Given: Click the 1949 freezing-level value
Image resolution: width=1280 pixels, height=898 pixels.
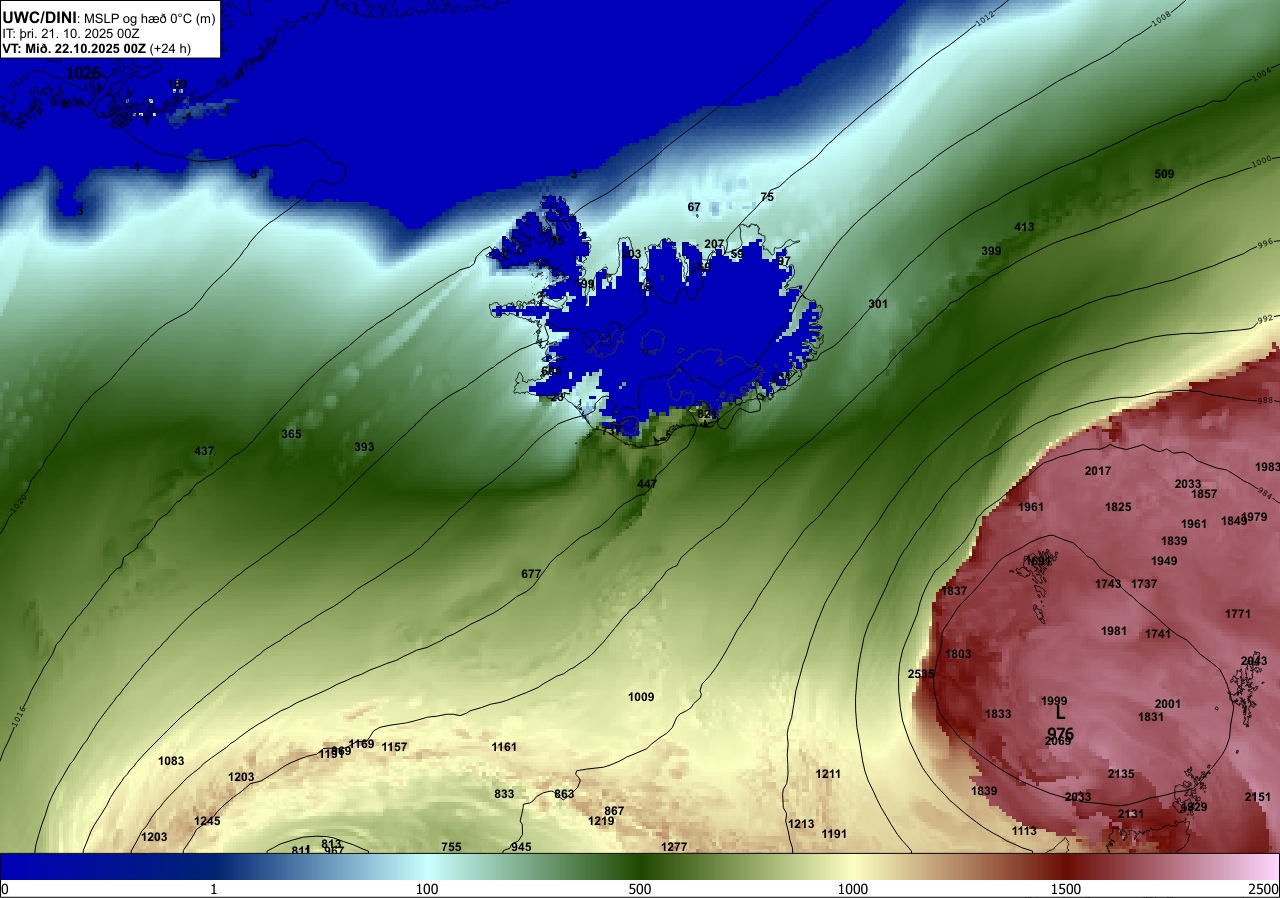Looking at the screenshot, I should (x=1164, y=561).
